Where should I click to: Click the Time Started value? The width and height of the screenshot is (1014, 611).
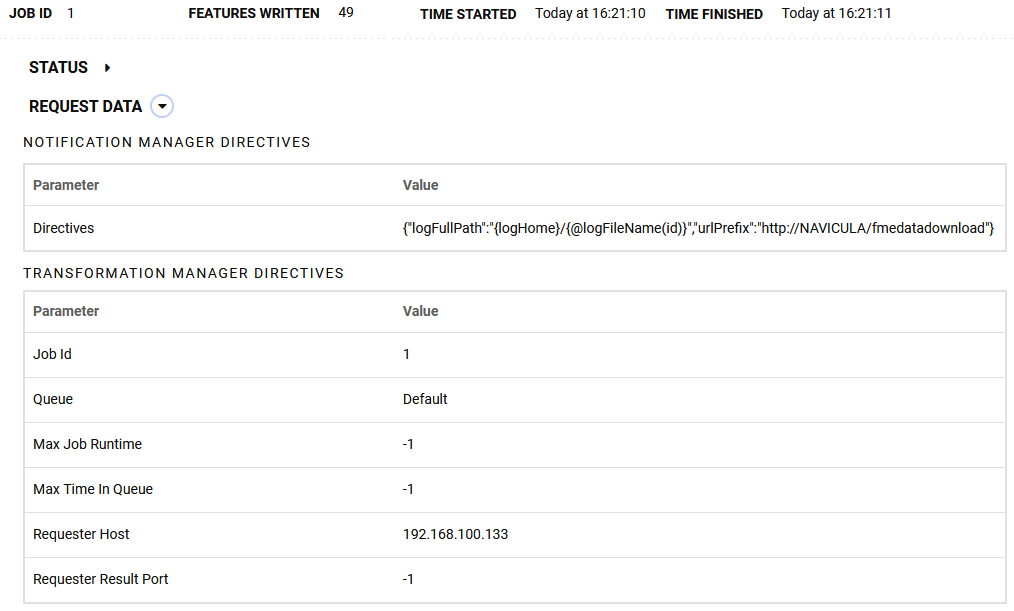click(x=590, y=13)
